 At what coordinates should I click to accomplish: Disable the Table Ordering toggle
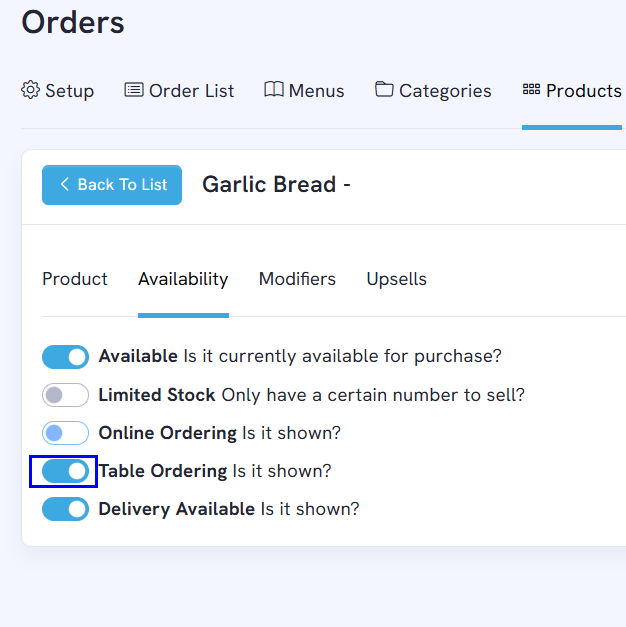(65, 471)
